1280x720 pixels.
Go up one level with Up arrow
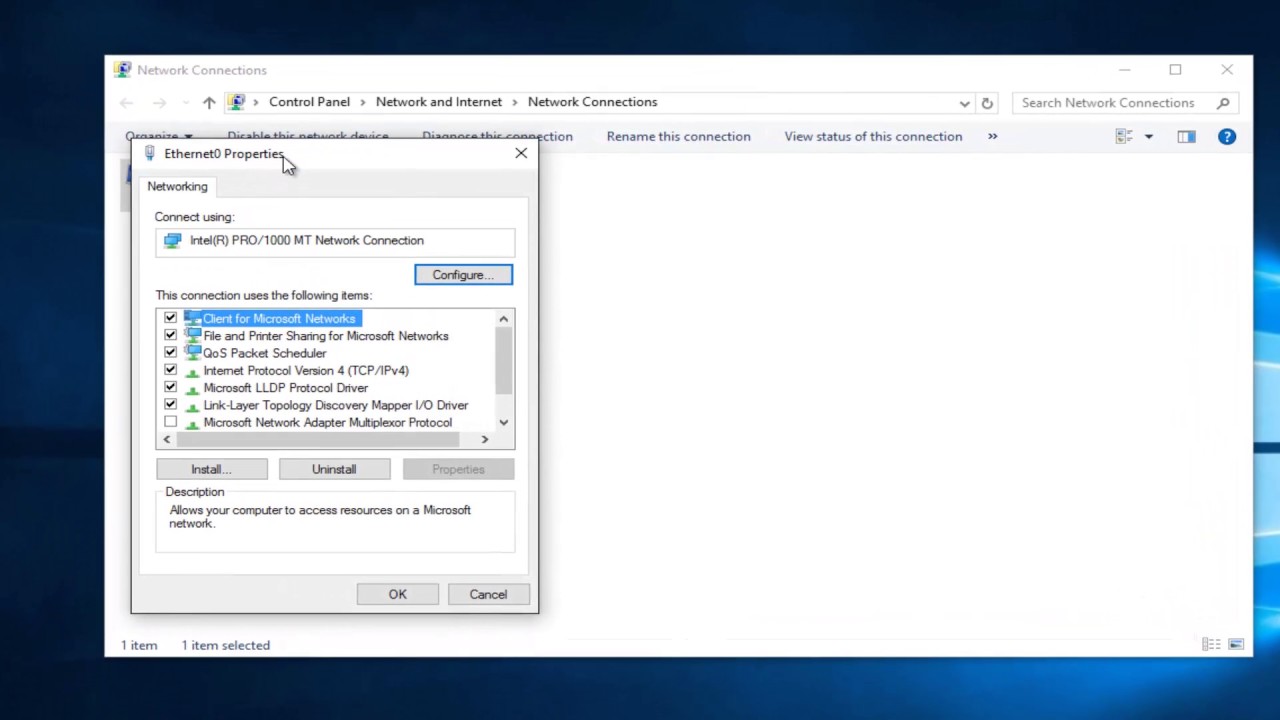209,102
